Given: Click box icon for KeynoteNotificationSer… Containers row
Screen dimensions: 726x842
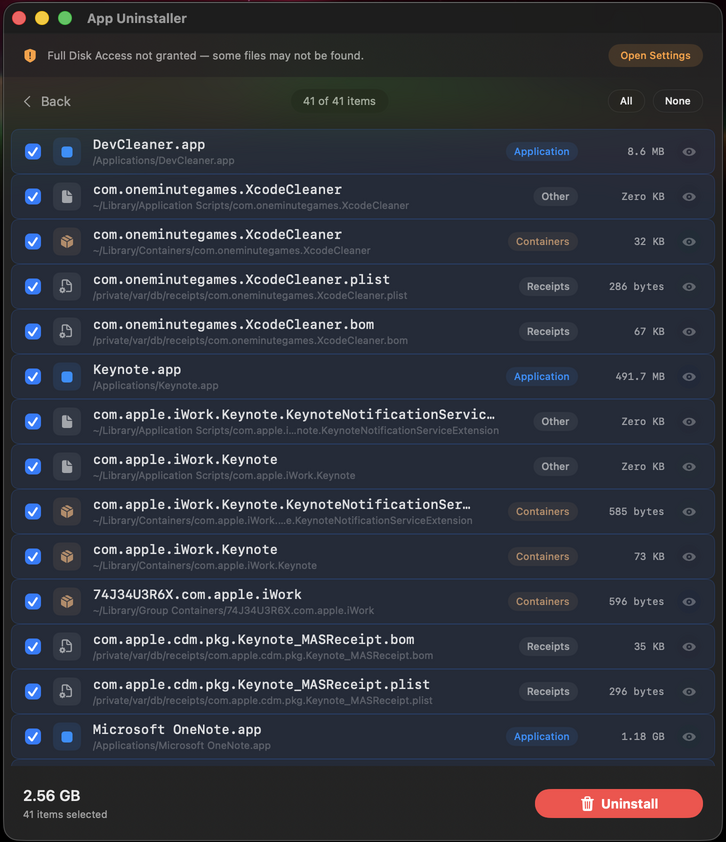Looking at the screenshot, I should click(x=67, y=512).
